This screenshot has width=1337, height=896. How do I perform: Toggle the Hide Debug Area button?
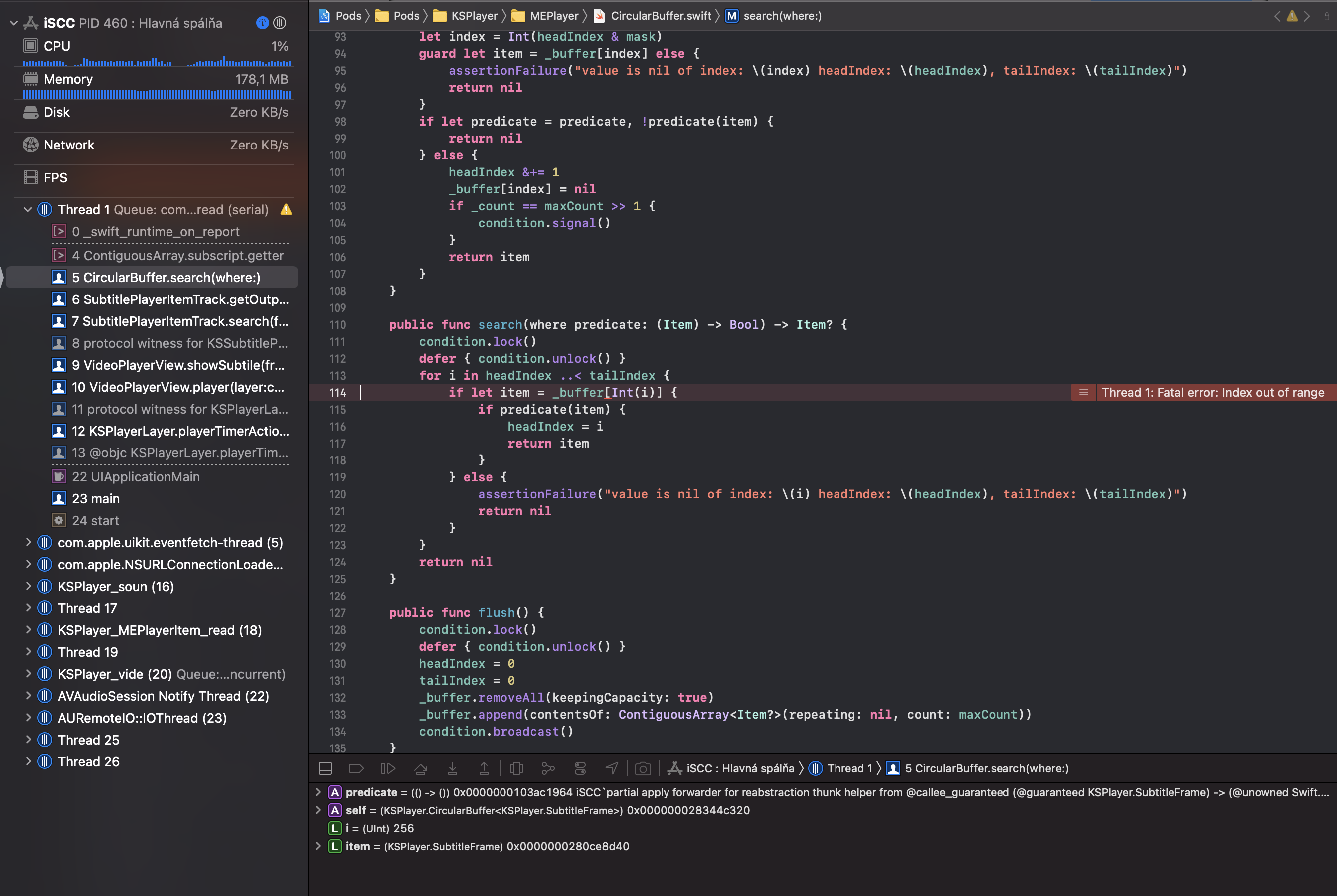click(x=325, y=768)
